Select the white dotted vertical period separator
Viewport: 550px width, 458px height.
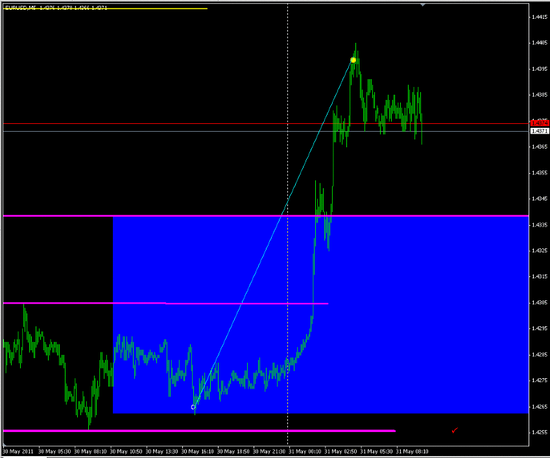click(288, 224)
